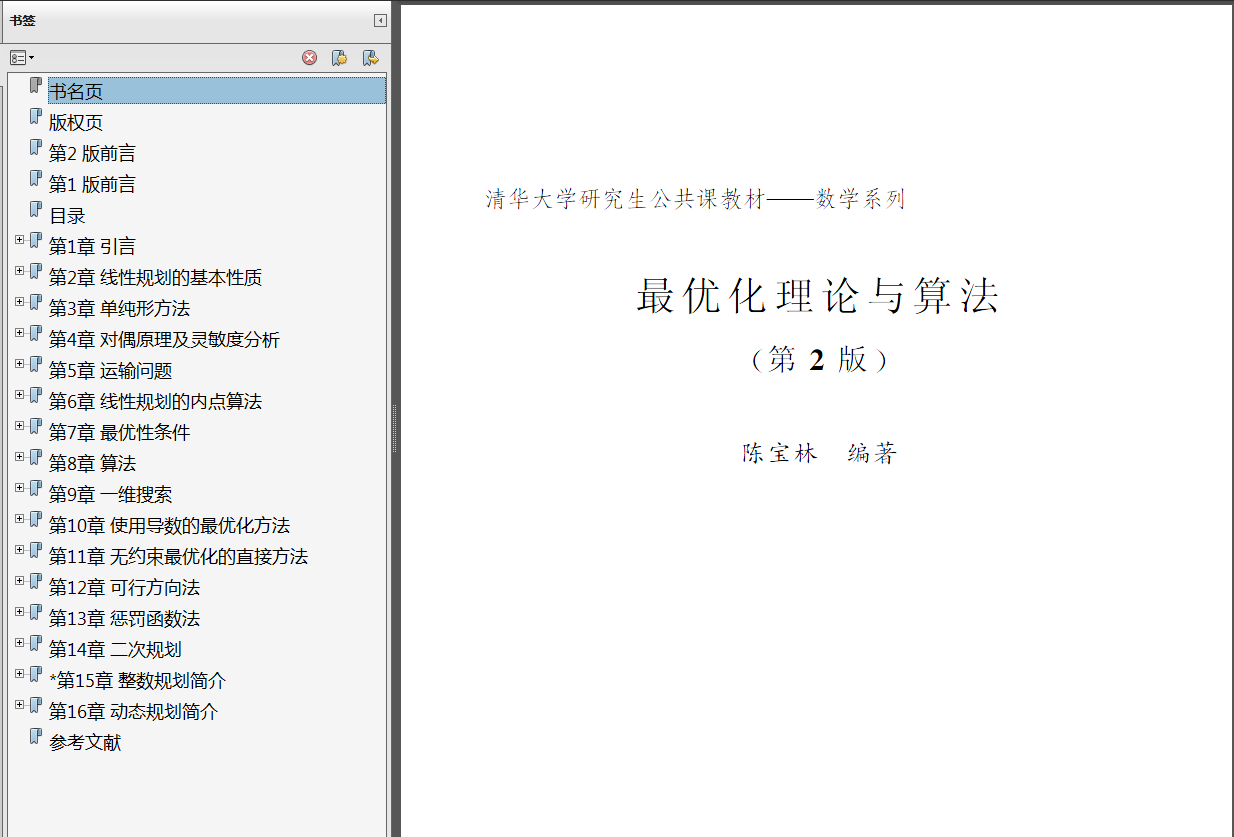This screenshot has width=1234, height=837.
Task: Go to the 版权页 bookmark
Action: (x=76, y=123)
